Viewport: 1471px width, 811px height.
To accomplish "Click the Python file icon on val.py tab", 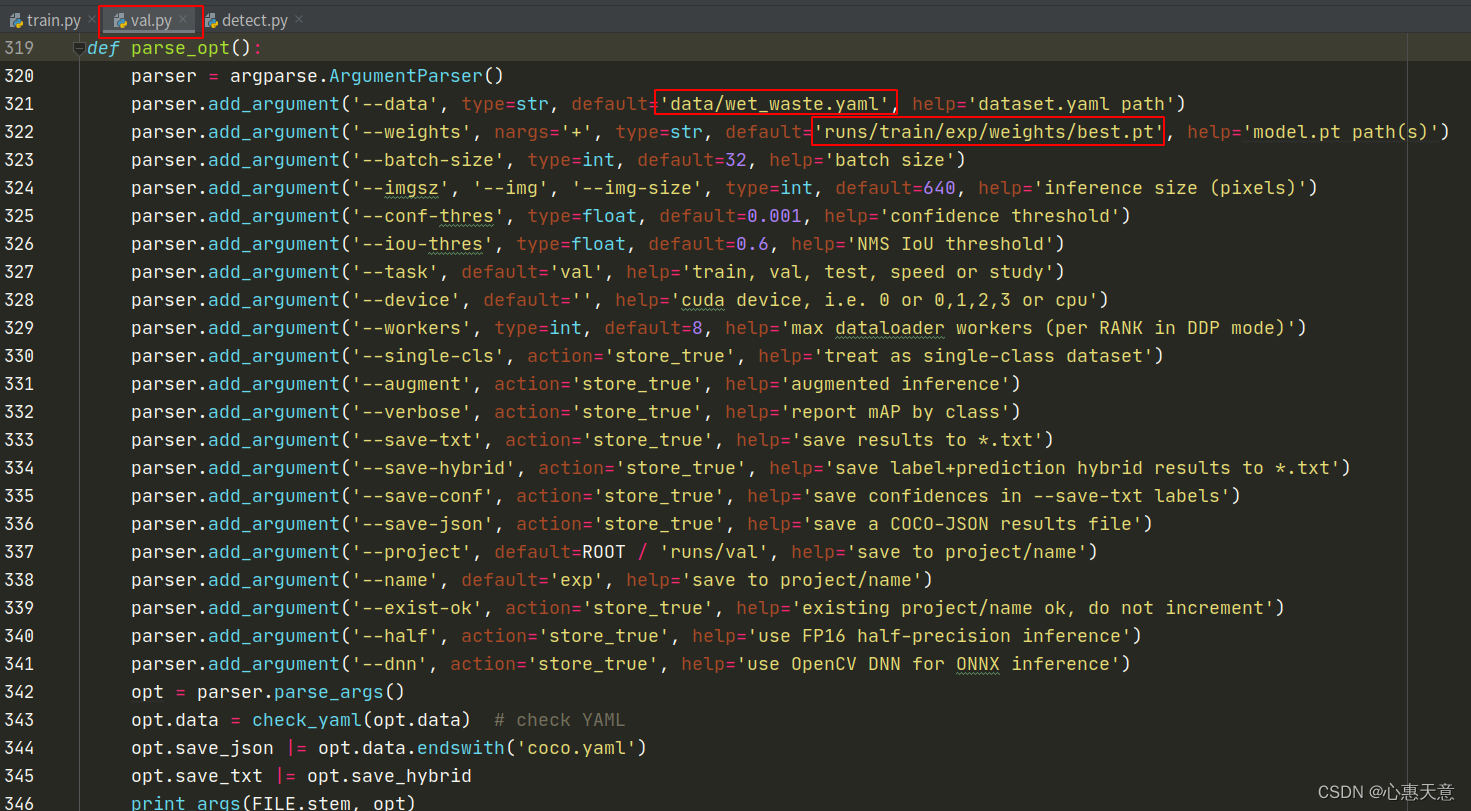I will 120,20.
